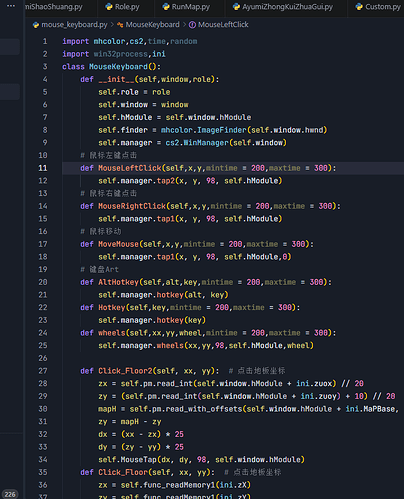Click Python icon on AyumiZhongKuiZhuaGui.py tab
Viewport: 404px width, 499px height.
(x=236, y=7)
